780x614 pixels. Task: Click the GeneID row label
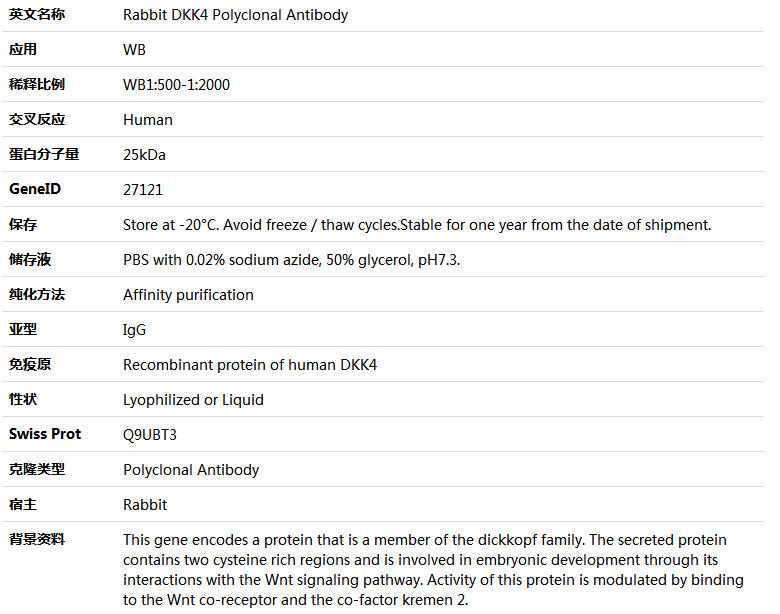[35, 189]
